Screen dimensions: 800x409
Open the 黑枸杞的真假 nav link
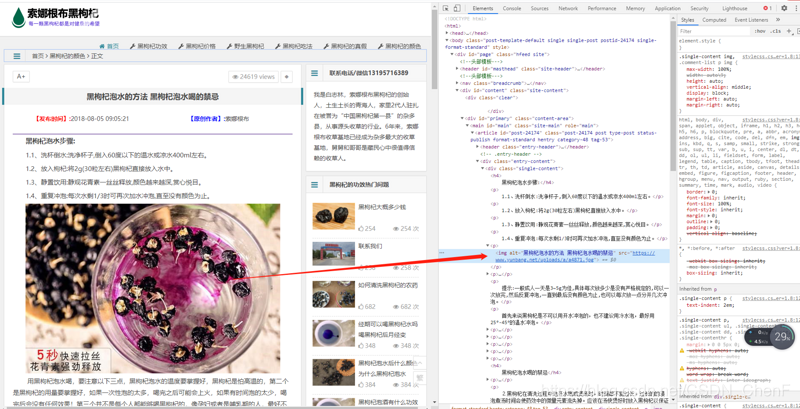pos(344,46)
